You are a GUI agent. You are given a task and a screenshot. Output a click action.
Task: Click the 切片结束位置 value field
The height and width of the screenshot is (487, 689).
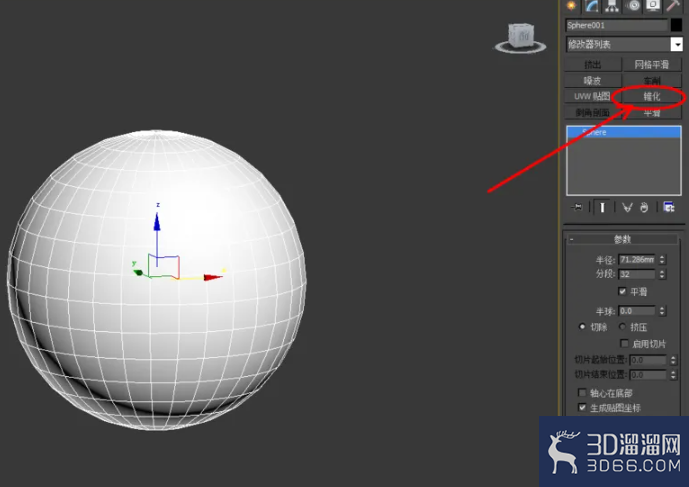[648, 375]
